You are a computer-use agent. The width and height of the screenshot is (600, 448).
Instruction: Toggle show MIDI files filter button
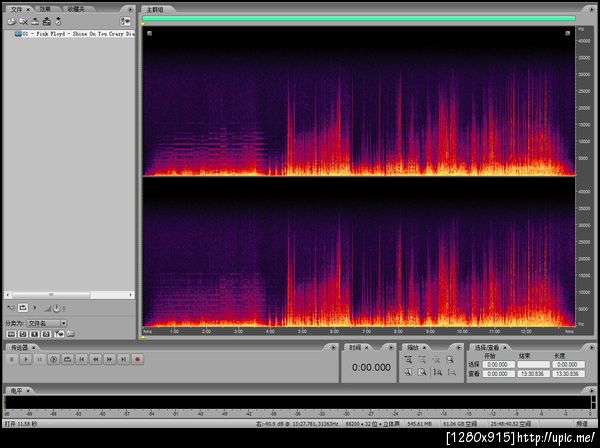tap(46, 334)
